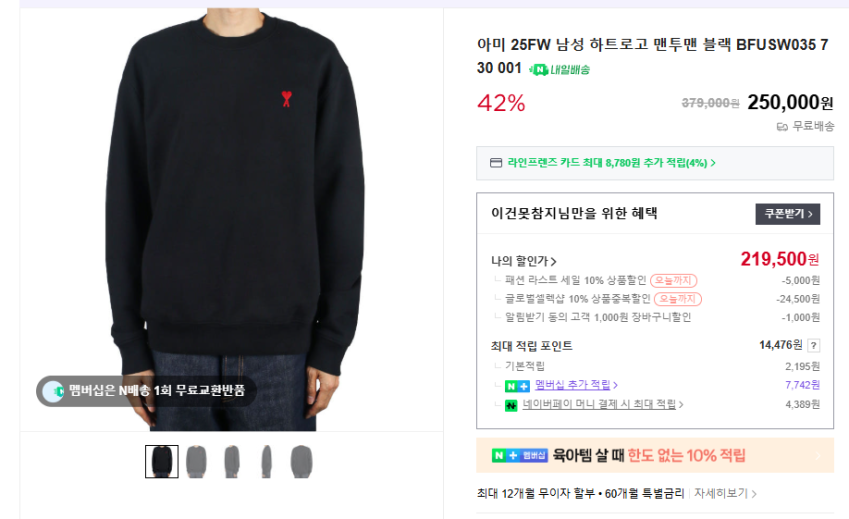Click the card icon beside 라인프렌즈 카드

496,163
